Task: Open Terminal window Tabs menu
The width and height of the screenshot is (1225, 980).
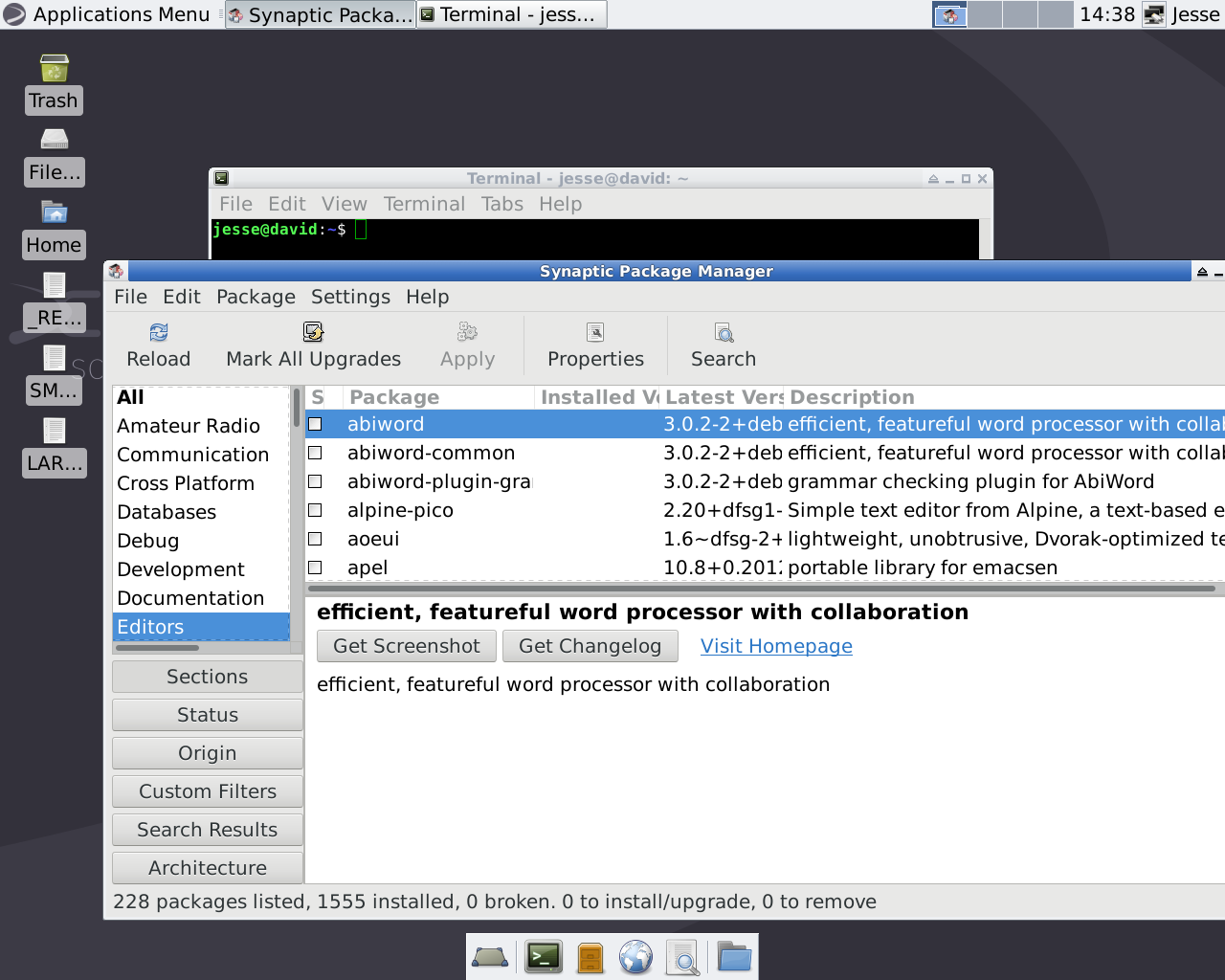Action: (501, 204)
